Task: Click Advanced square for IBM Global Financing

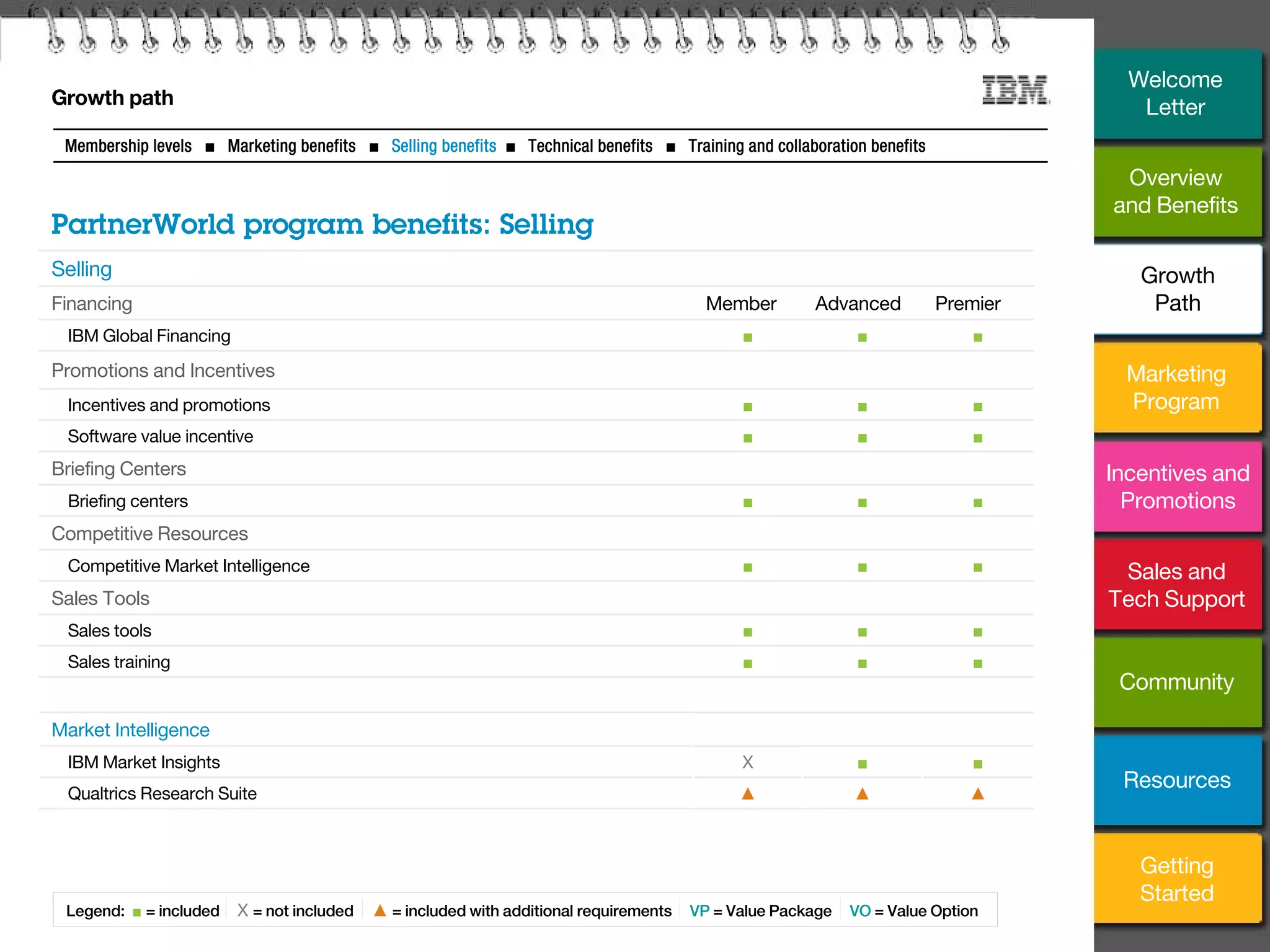Action: (863, 338)
